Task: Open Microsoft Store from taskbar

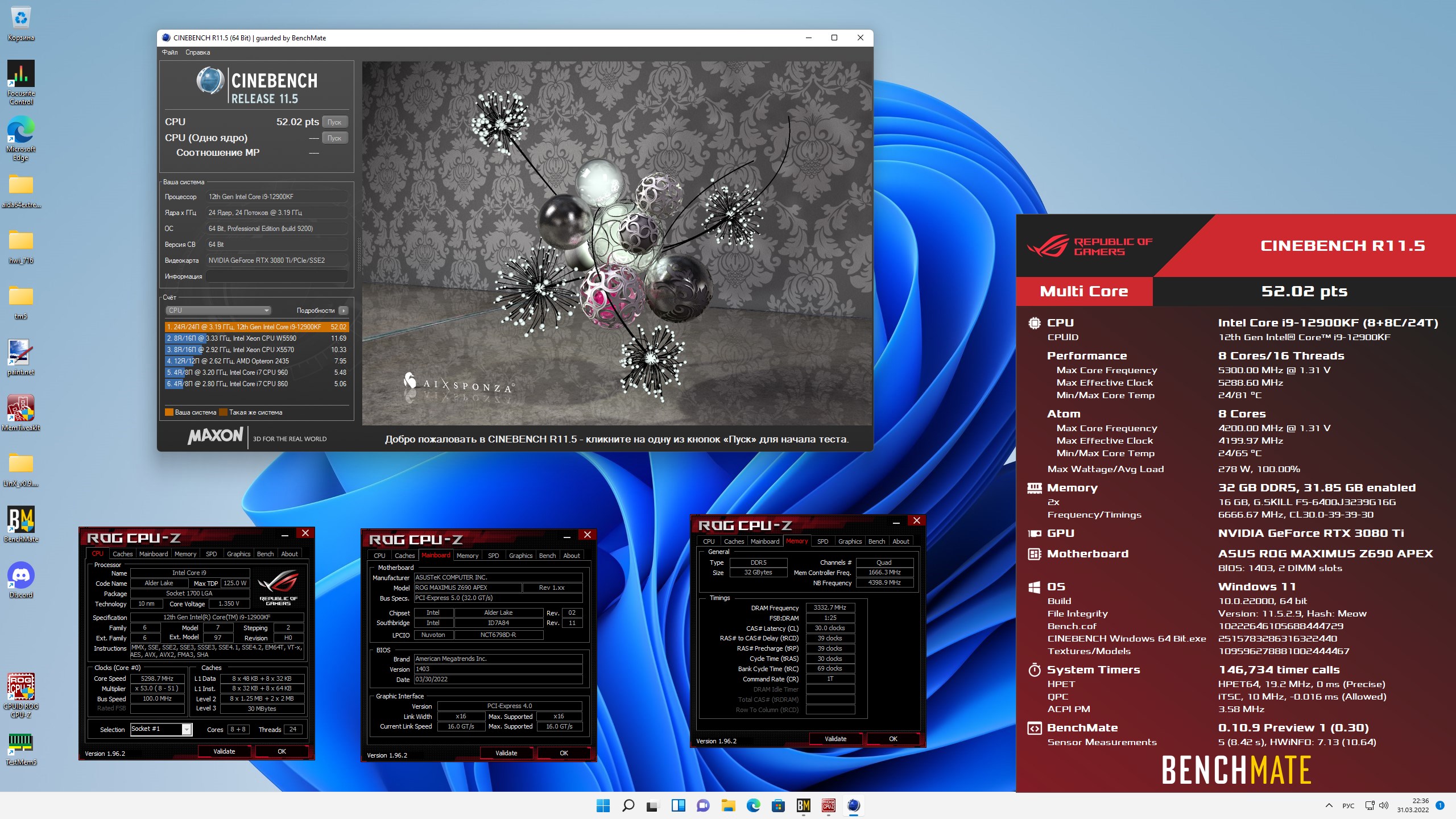Action: 778,805
